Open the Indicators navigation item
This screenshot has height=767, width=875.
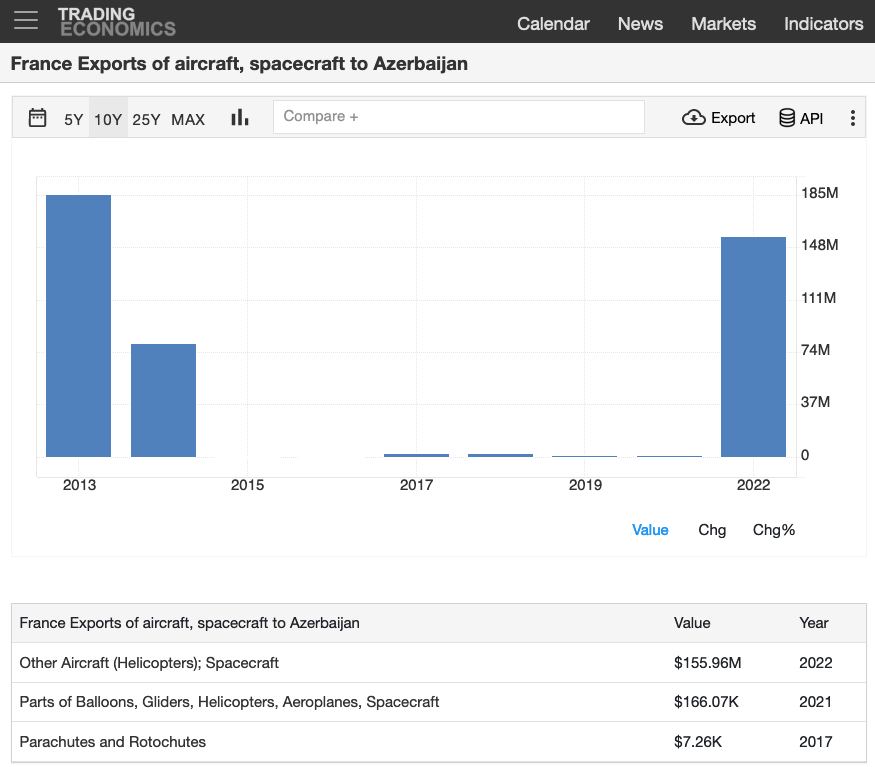[823, 23]
